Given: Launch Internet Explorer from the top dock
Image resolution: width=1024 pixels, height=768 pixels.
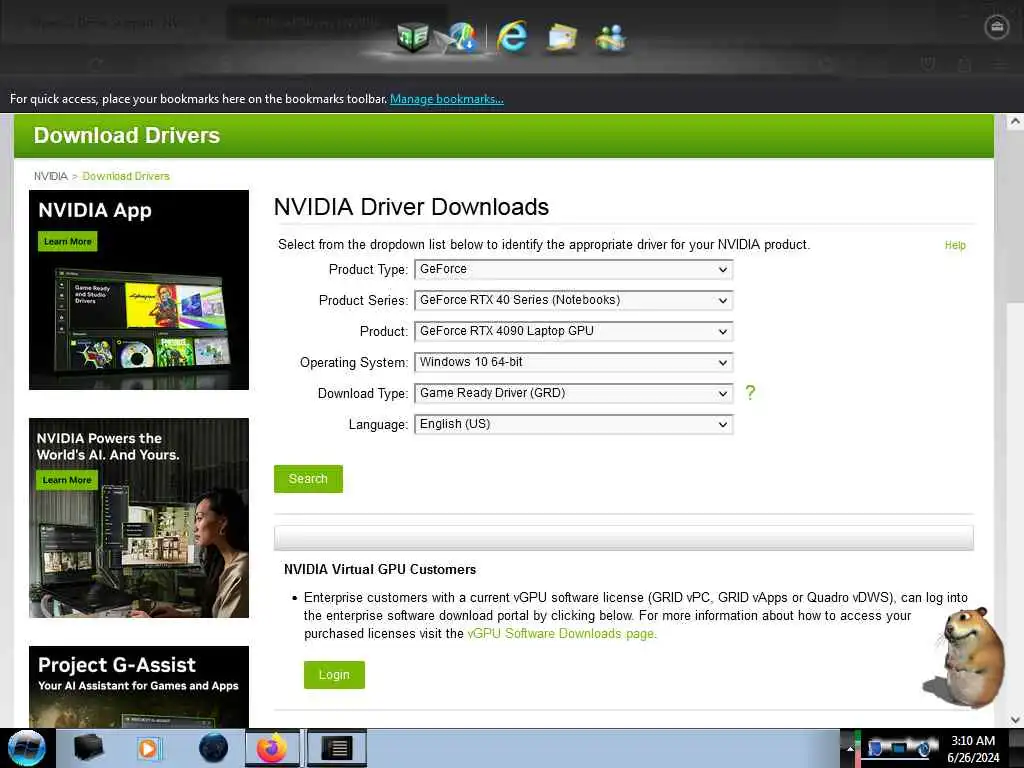Looking at the screenshot, I should (x=512, y=36).
